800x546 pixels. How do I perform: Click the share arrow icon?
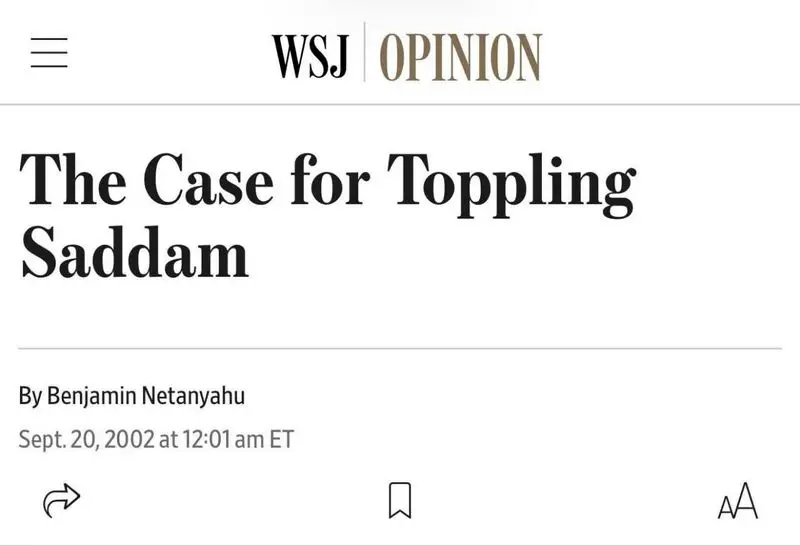coord(61,500)
